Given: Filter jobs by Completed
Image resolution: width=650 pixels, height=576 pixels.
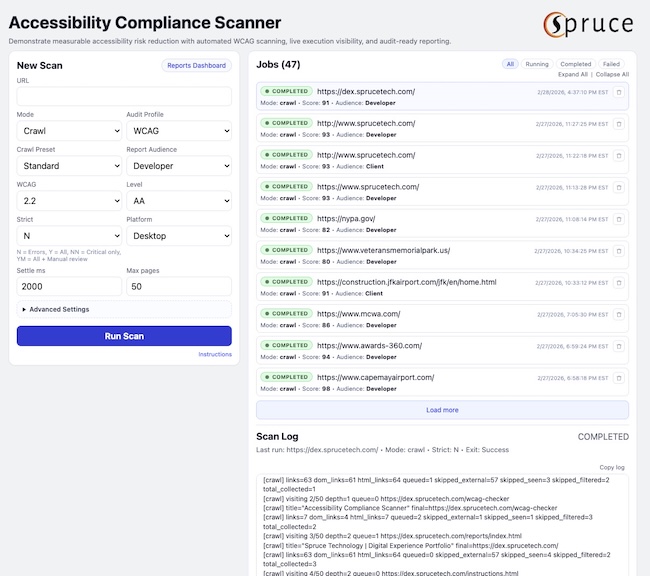Looking at the screenshot, I should [x=575, y=64].
